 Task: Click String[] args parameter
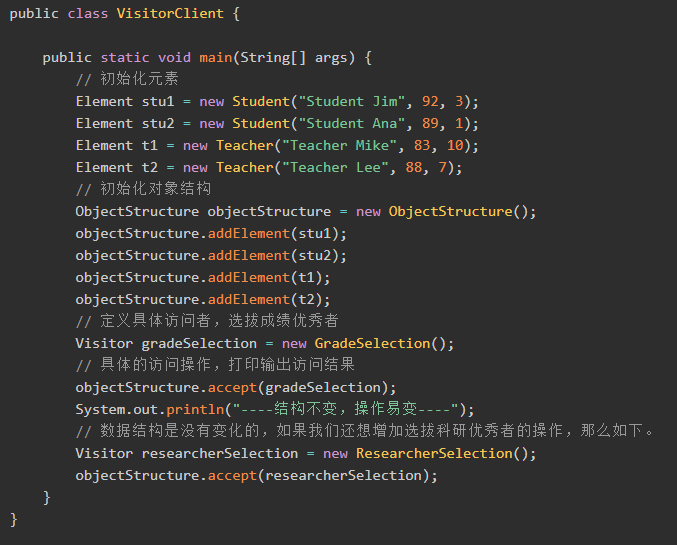294,57
